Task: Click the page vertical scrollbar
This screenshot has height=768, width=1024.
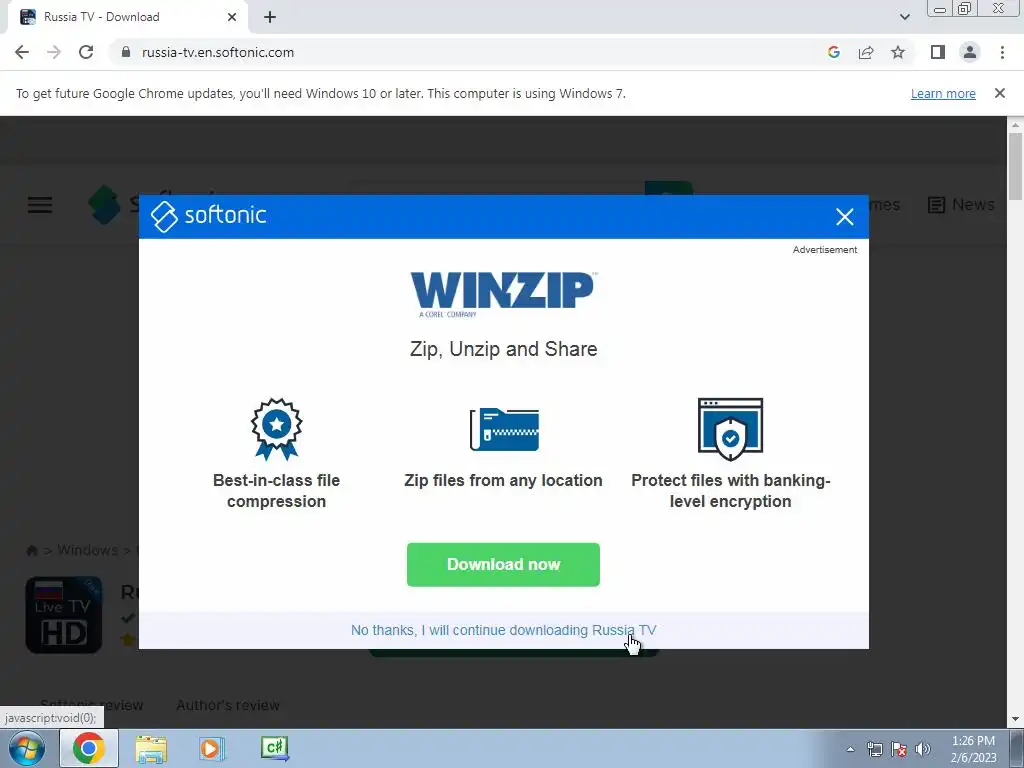Action: (x=1015, y=166)
